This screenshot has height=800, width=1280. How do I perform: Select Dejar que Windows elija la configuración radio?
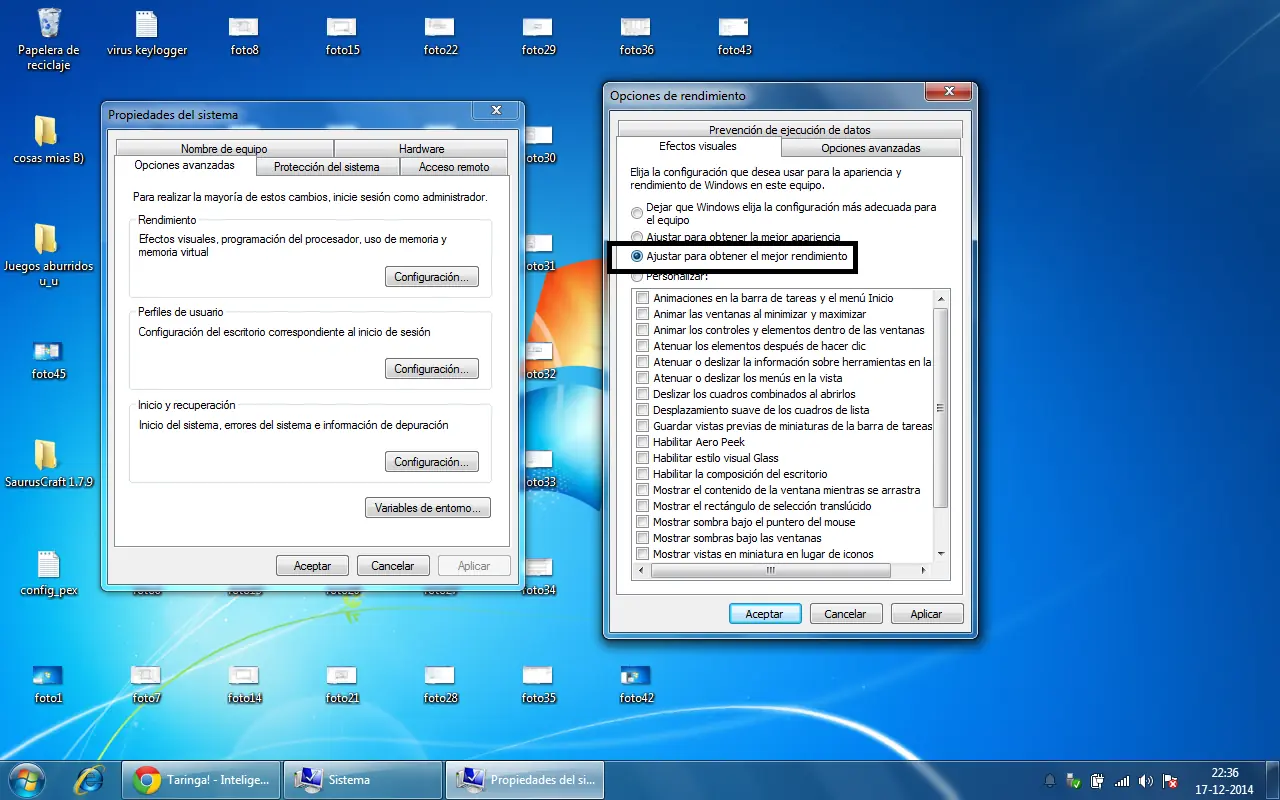(637, 213)
